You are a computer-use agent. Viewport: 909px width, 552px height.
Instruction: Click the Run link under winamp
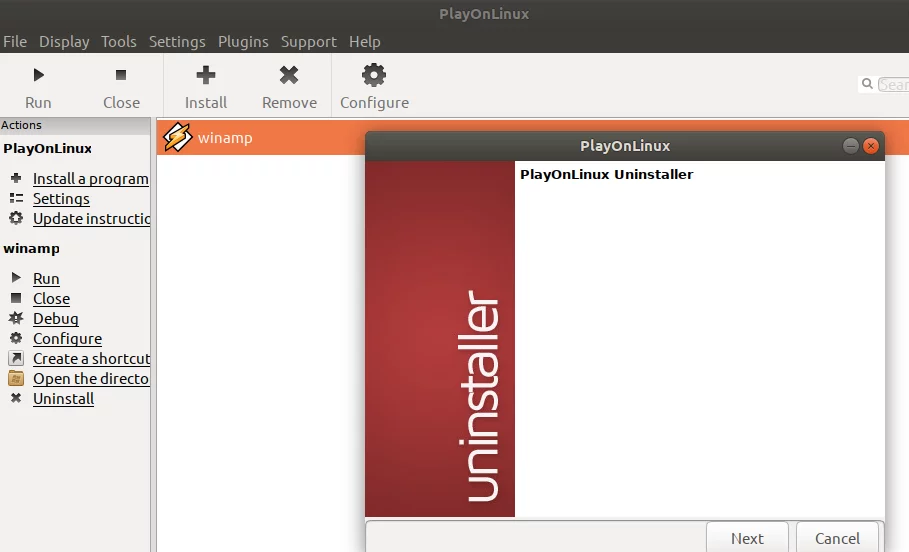(46, 278)
